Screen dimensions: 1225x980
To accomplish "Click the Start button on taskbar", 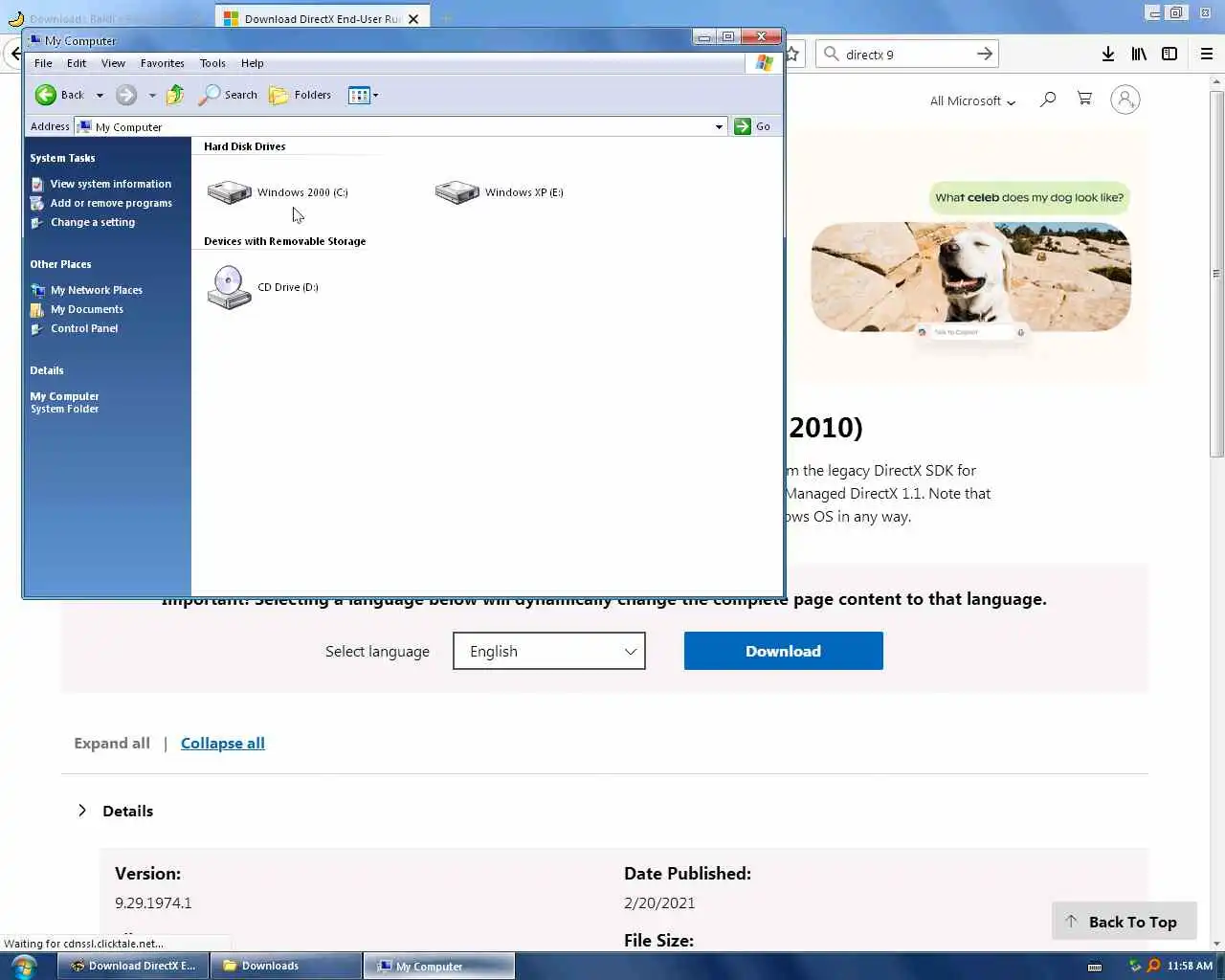I will click(x=23, y=966).
